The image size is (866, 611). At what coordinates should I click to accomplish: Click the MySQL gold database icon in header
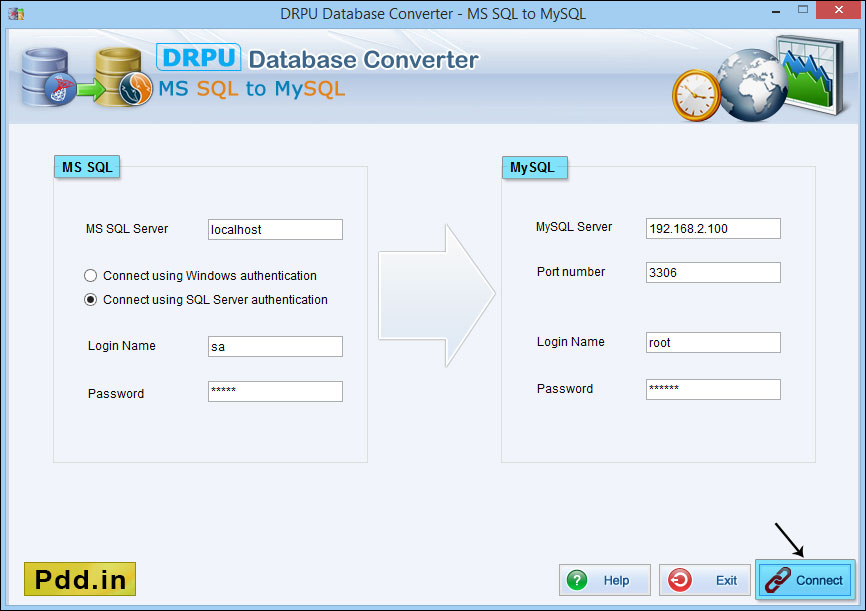click(x=124, y=77)
